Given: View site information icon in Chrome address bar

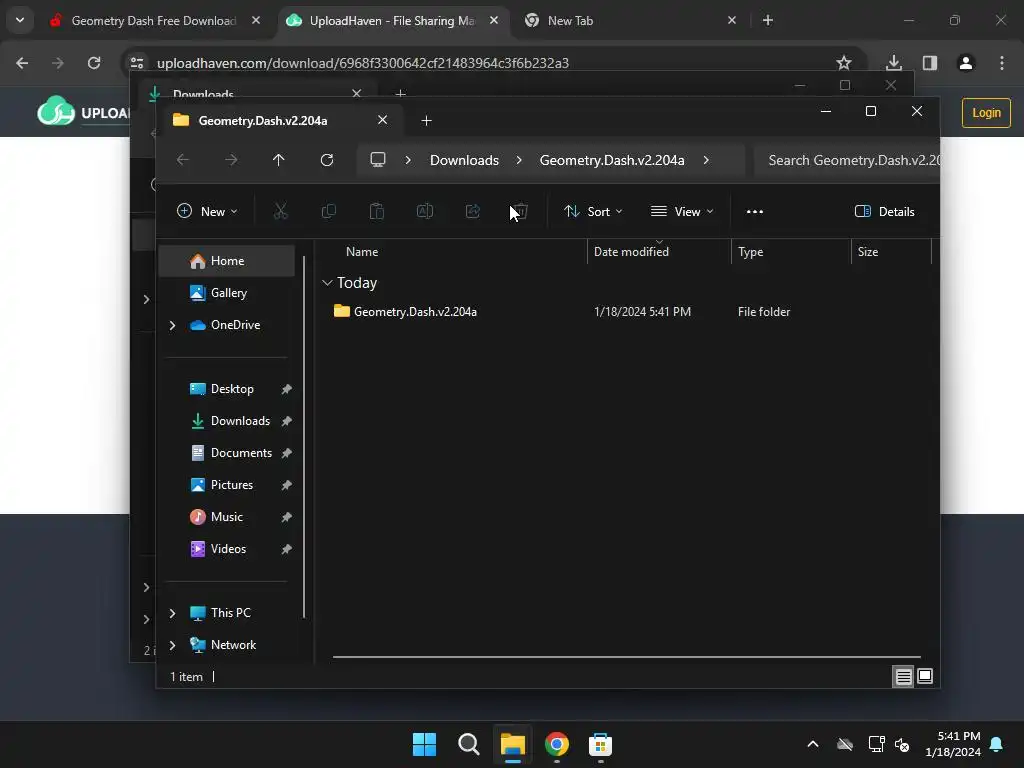Looking at the screenshot, I should pyautogui.click(x=137, y=63).
